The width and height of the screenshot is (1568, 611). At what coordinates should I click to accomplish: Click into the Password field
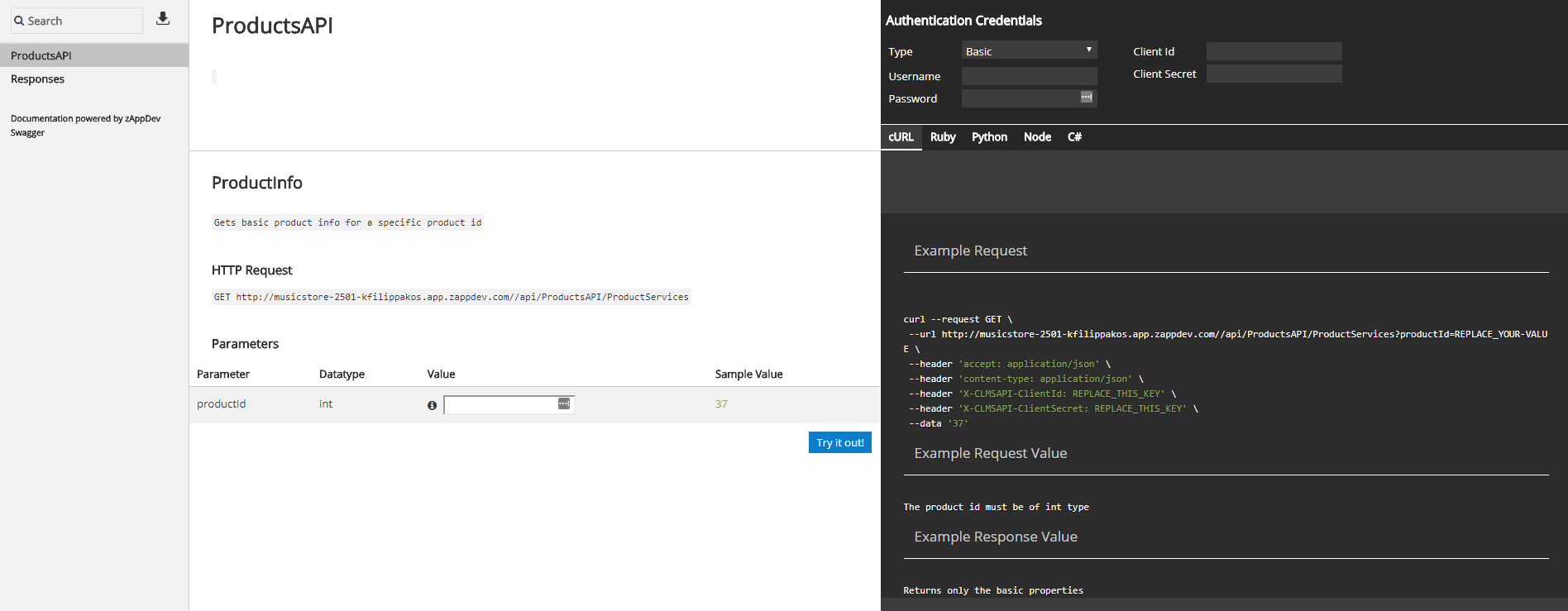[x=1019, y=98]
